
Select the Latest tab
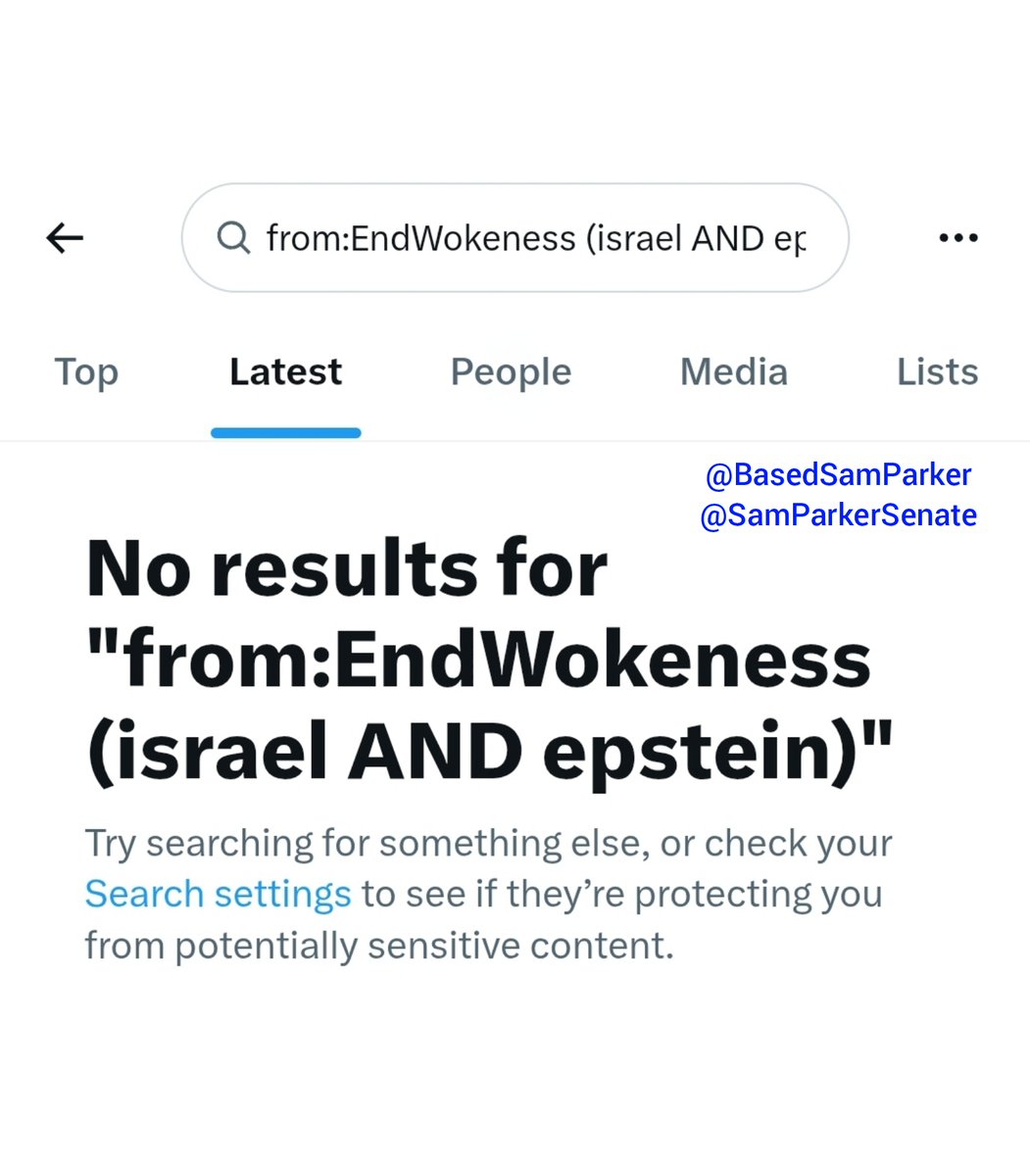pyautogui.click(x=285, y=372)
